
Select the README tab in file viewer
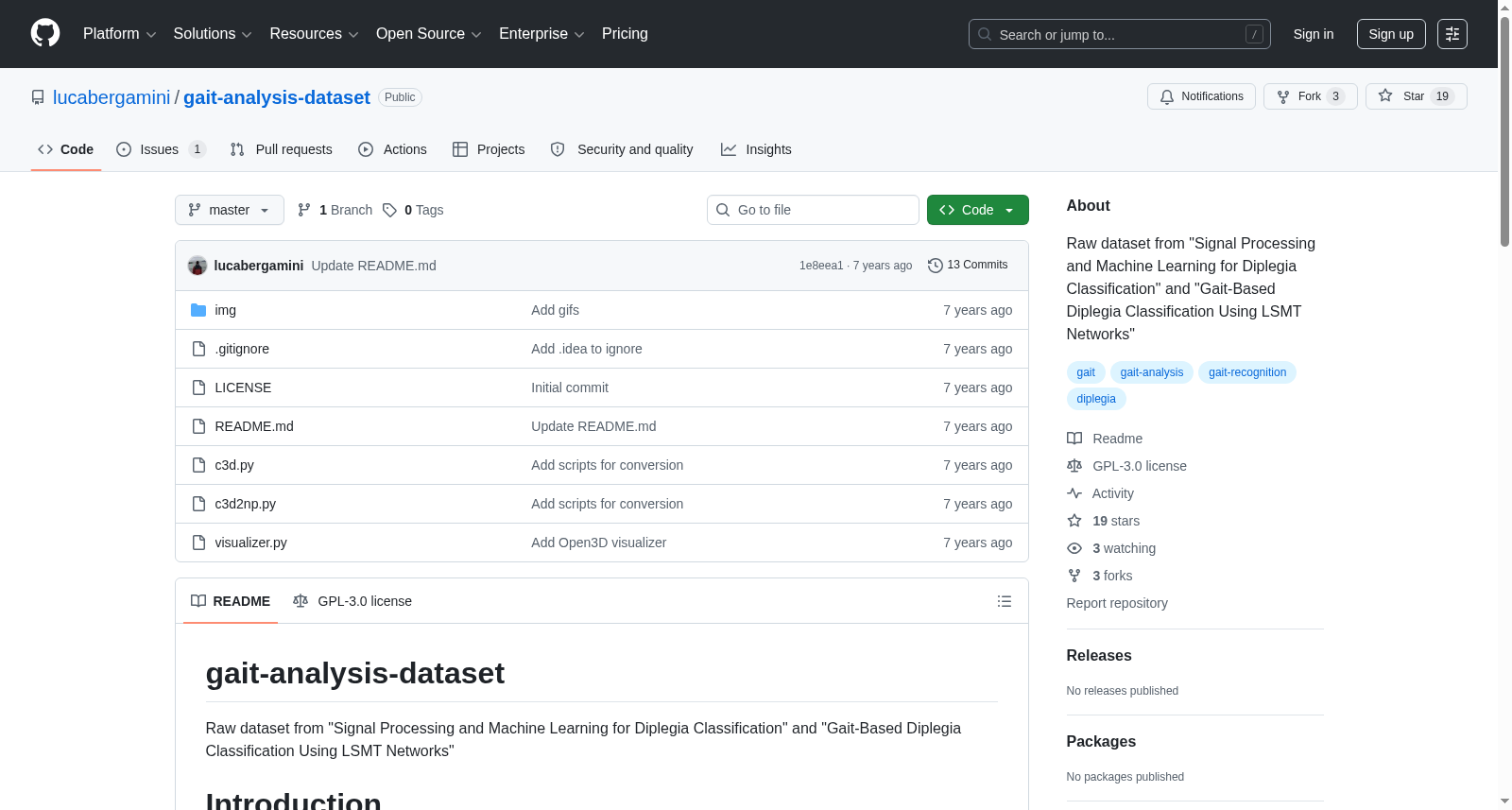[231, 601]
